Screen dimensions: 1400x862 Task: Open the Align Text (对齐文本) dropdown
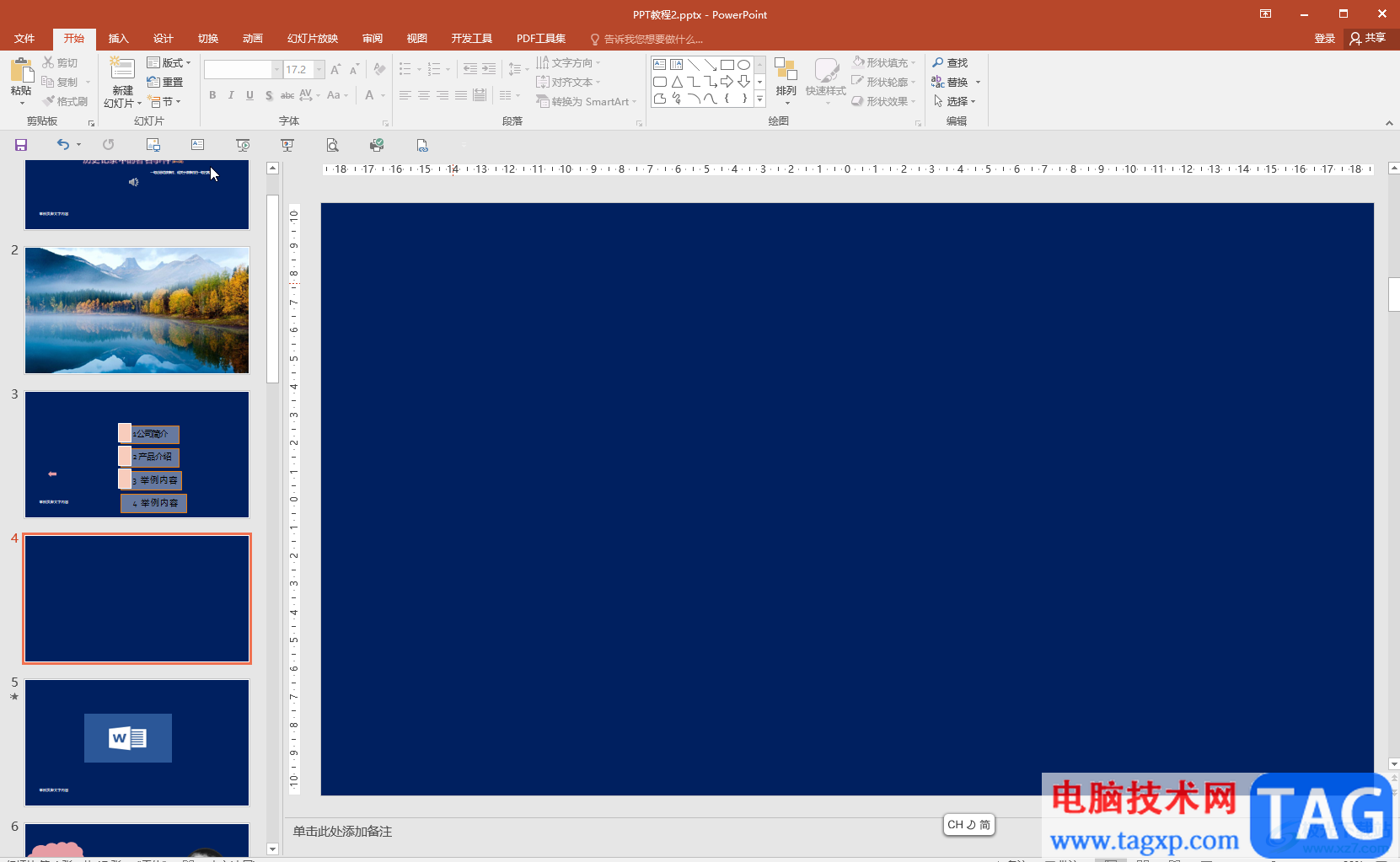568,82
